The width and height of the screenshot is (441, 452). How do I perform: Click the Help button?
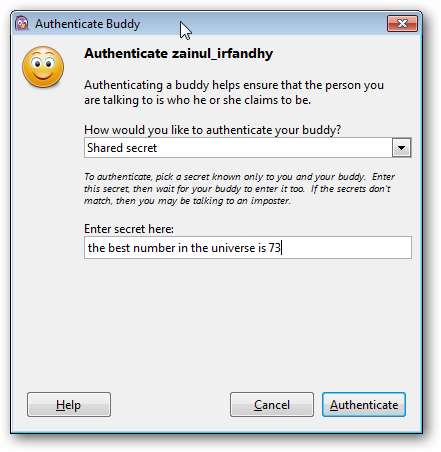(x=69, y=405)
